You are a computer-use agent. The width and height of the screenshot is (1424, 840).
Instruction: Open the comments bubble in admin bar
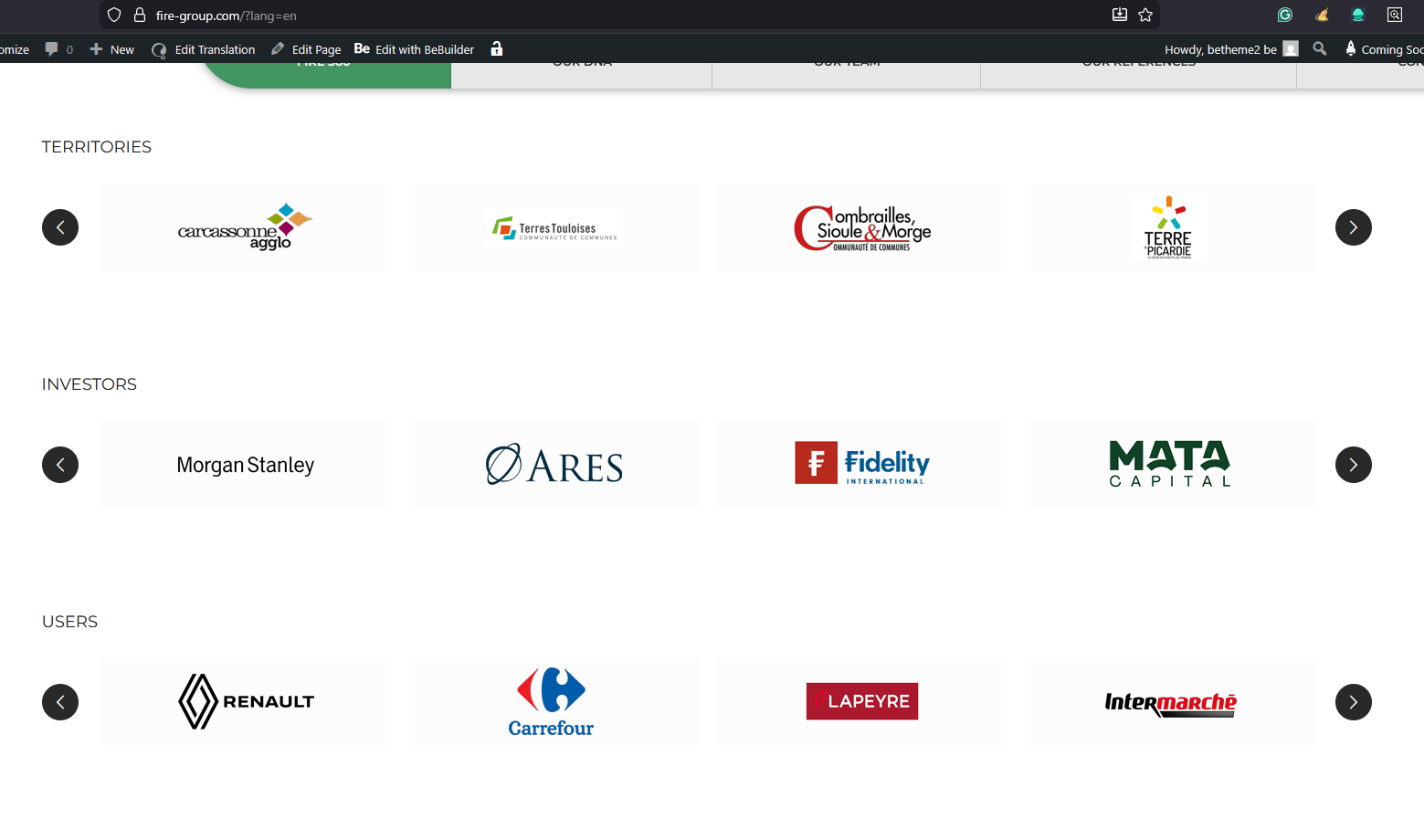[x=52, y=49]
